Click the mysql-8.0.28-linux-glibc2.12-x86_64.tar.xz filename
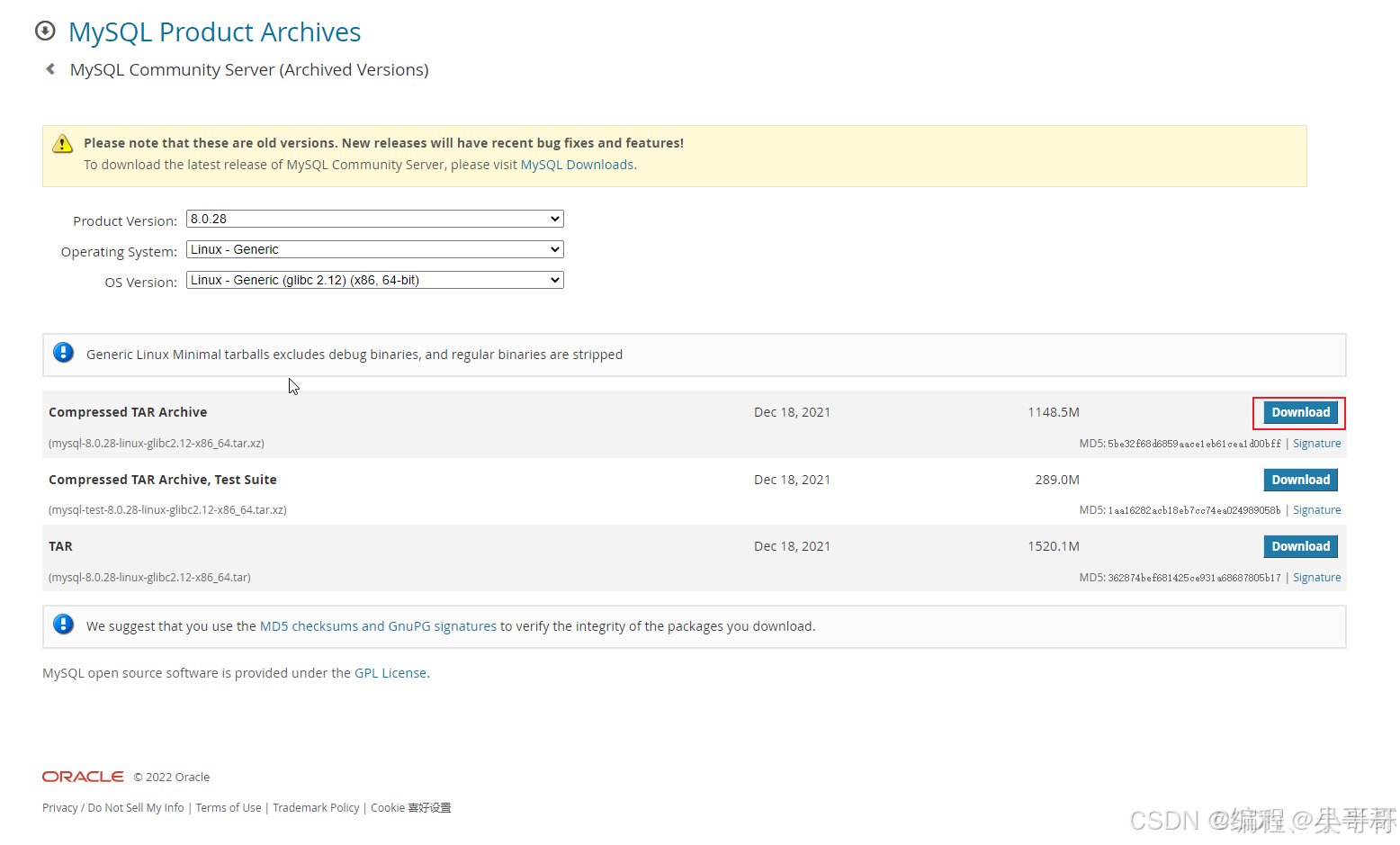 [x=157, y=444]
